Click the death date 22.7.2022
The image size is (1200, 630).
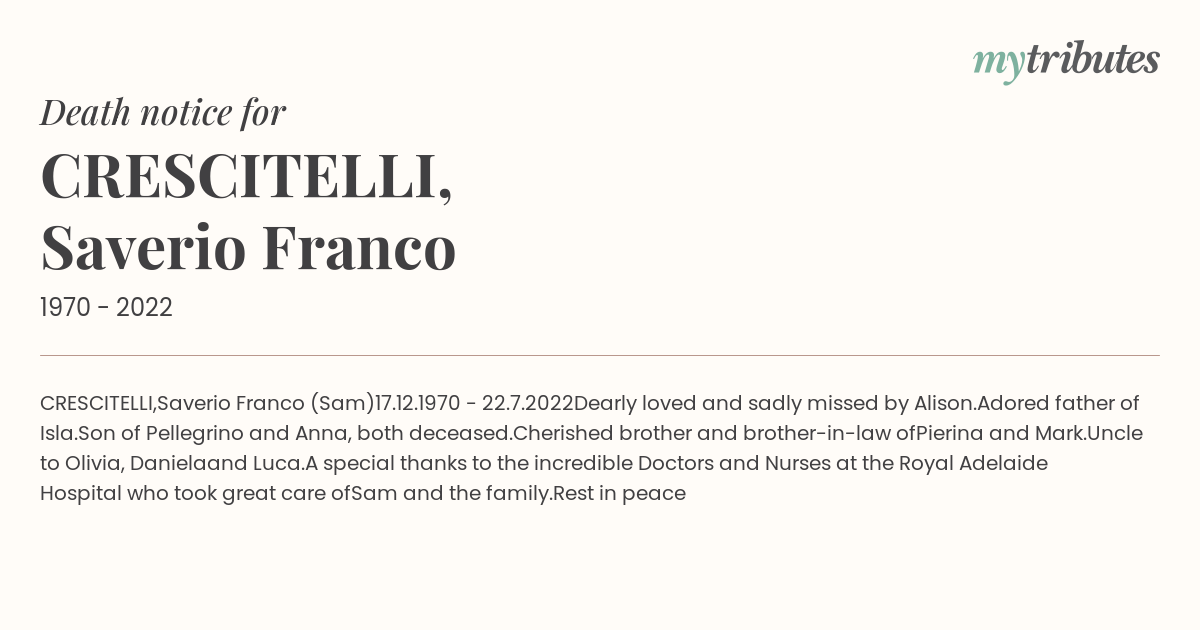(527, 404)
